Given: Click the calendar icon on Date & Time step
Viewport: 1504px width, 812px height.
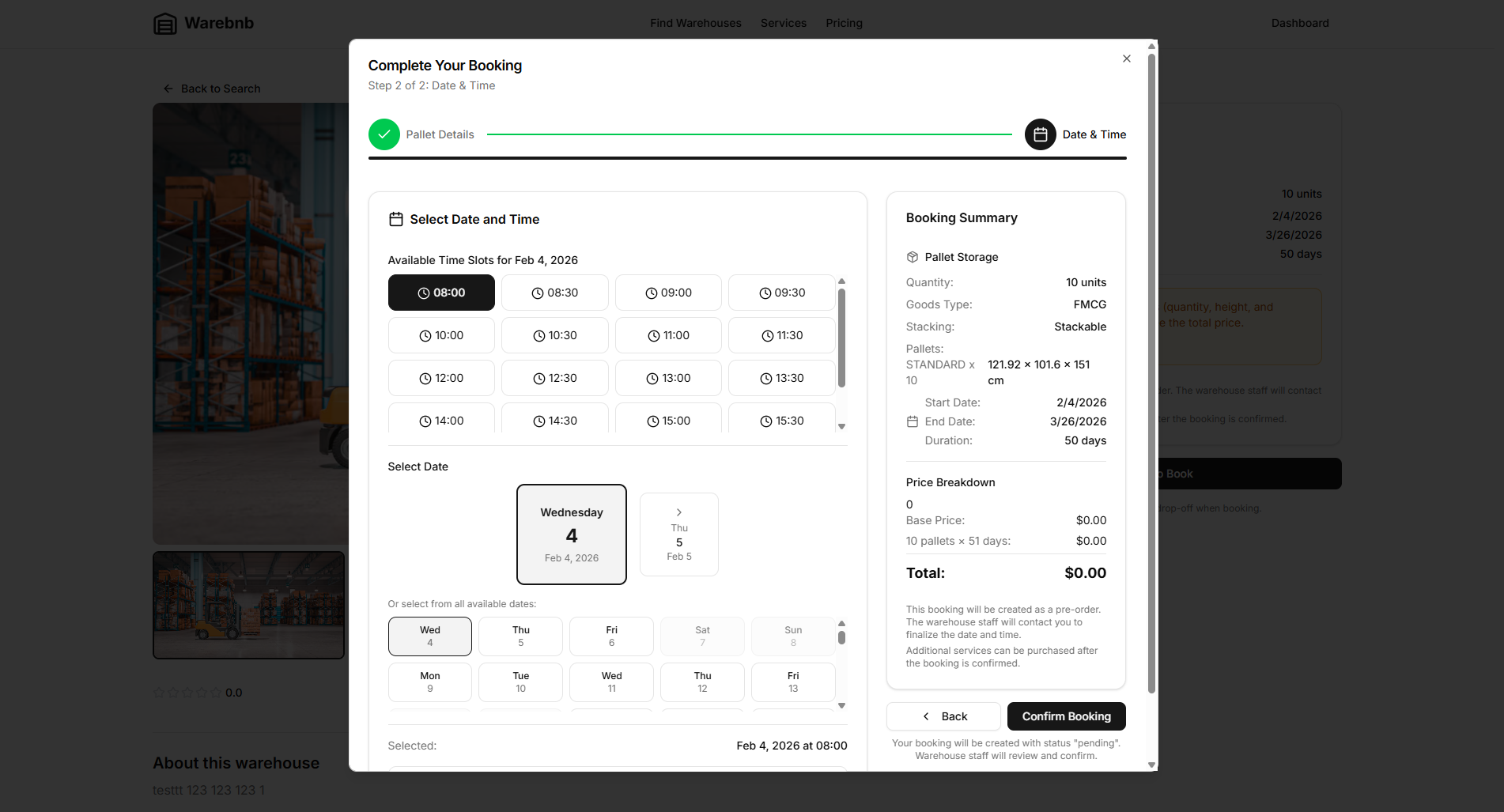Looking at the screenshot, I should coord(1040,134).
